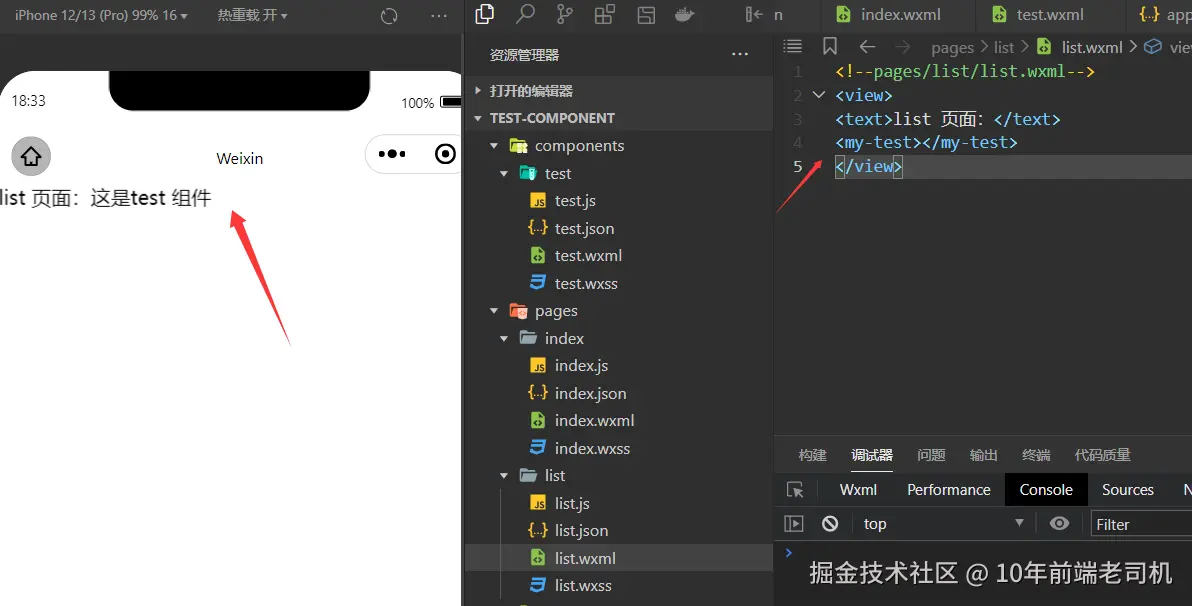Screen dimensions: 1192x606
Task: Toggle the editor outline list icon
Action: [793, 46]
